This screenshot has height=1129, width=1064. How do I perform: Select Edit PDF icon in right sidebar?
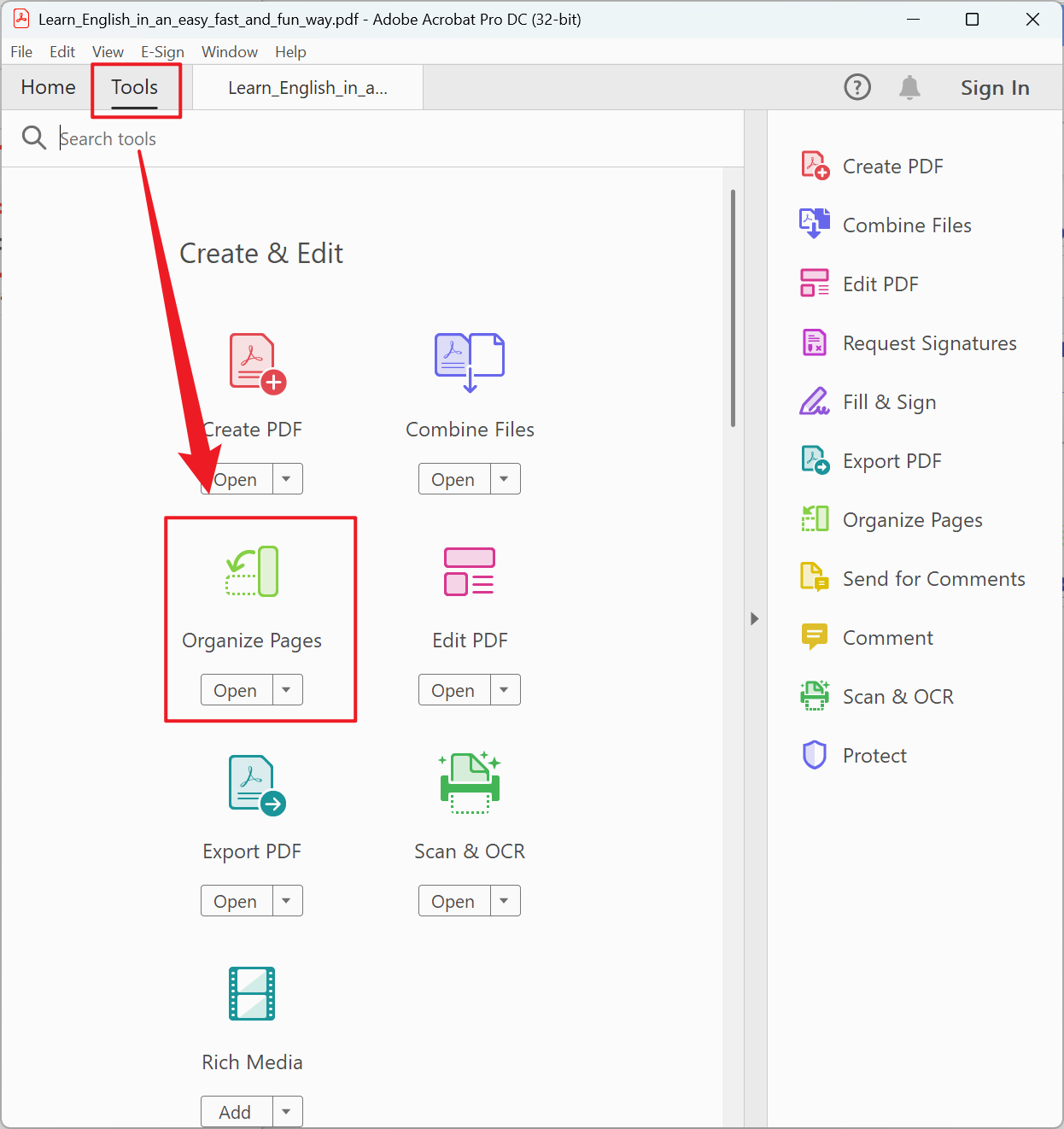coord(815,283)
